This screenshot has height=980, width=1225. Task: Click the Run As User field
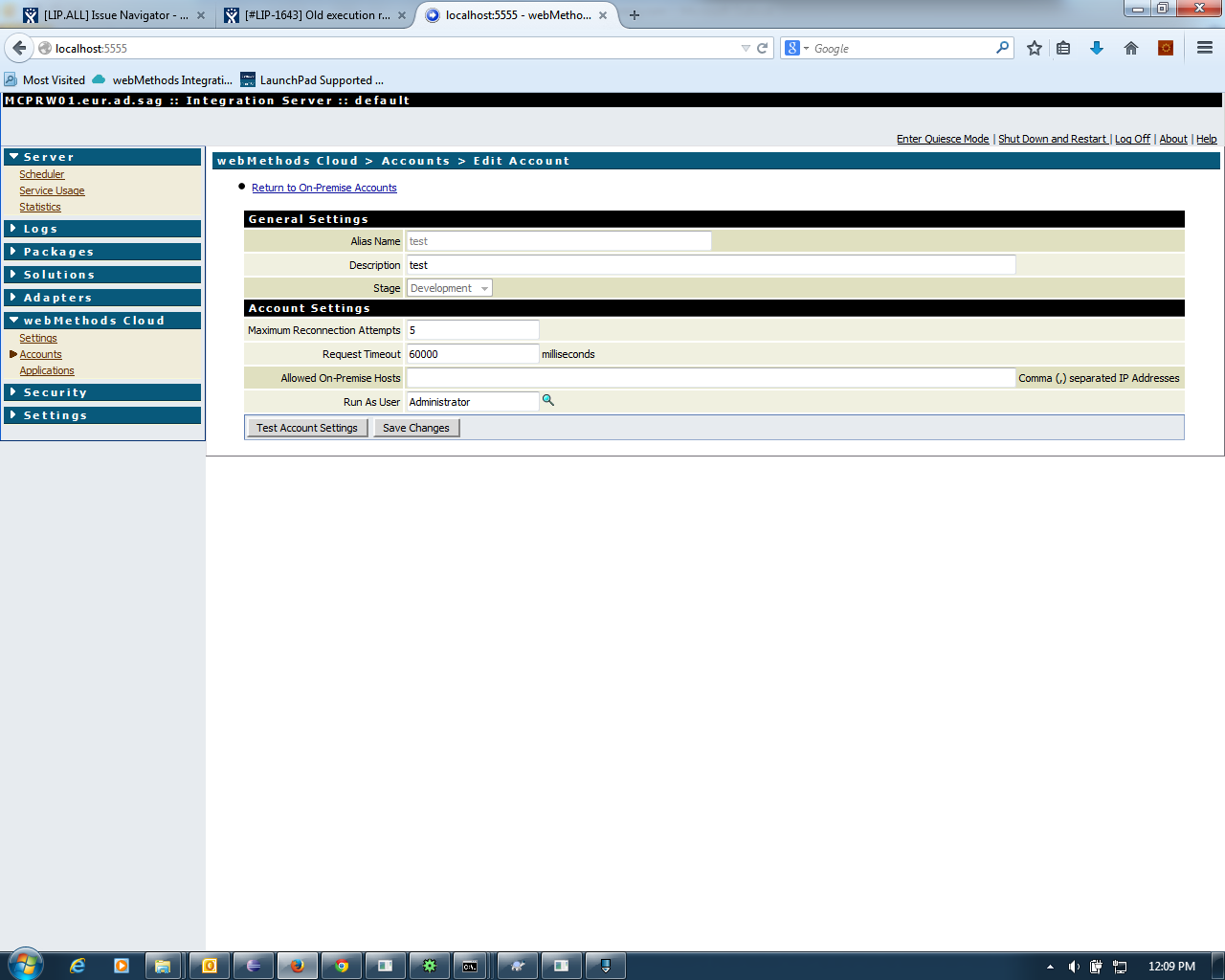473,402
